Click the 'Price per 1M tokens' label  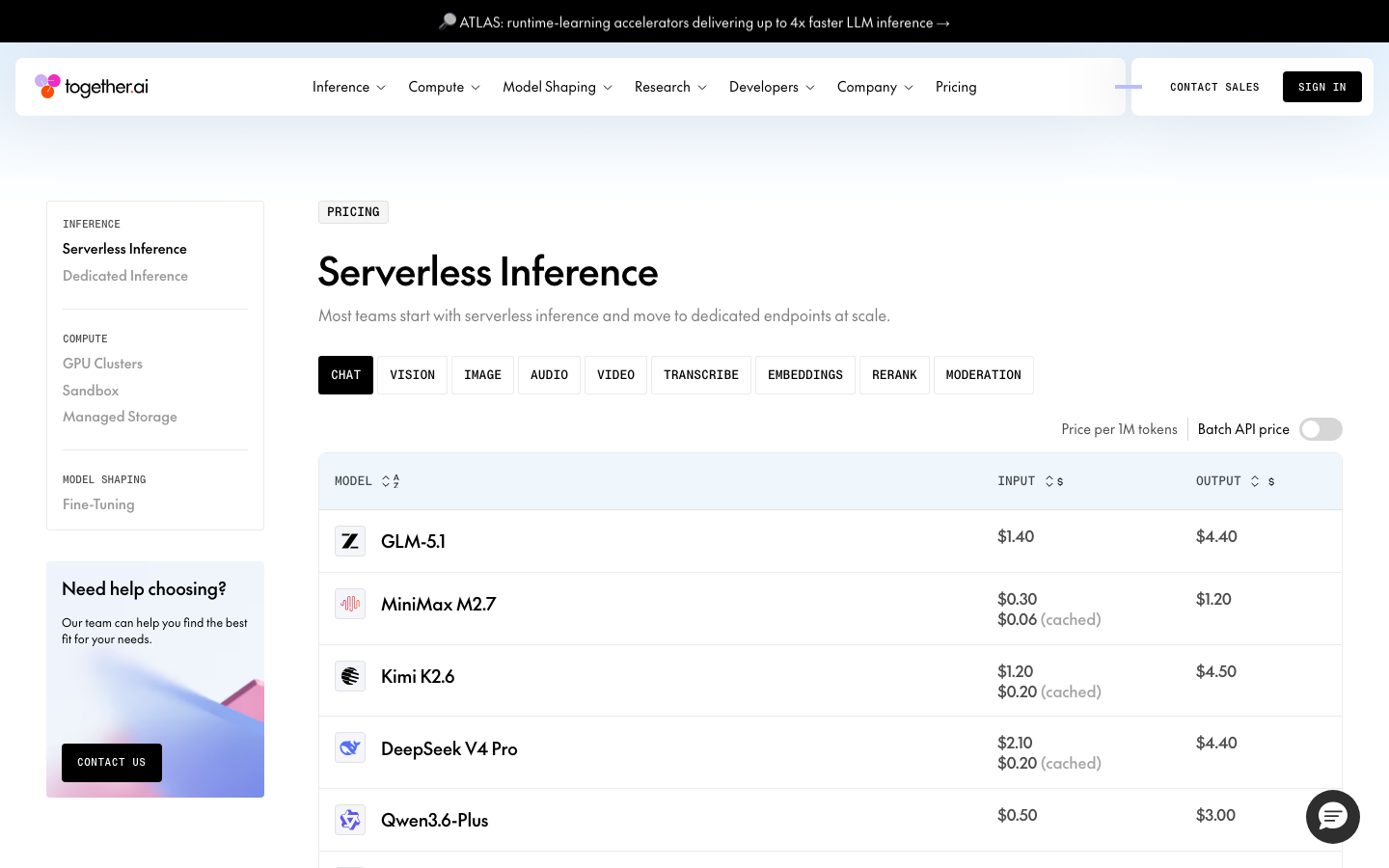[1119, 429]
